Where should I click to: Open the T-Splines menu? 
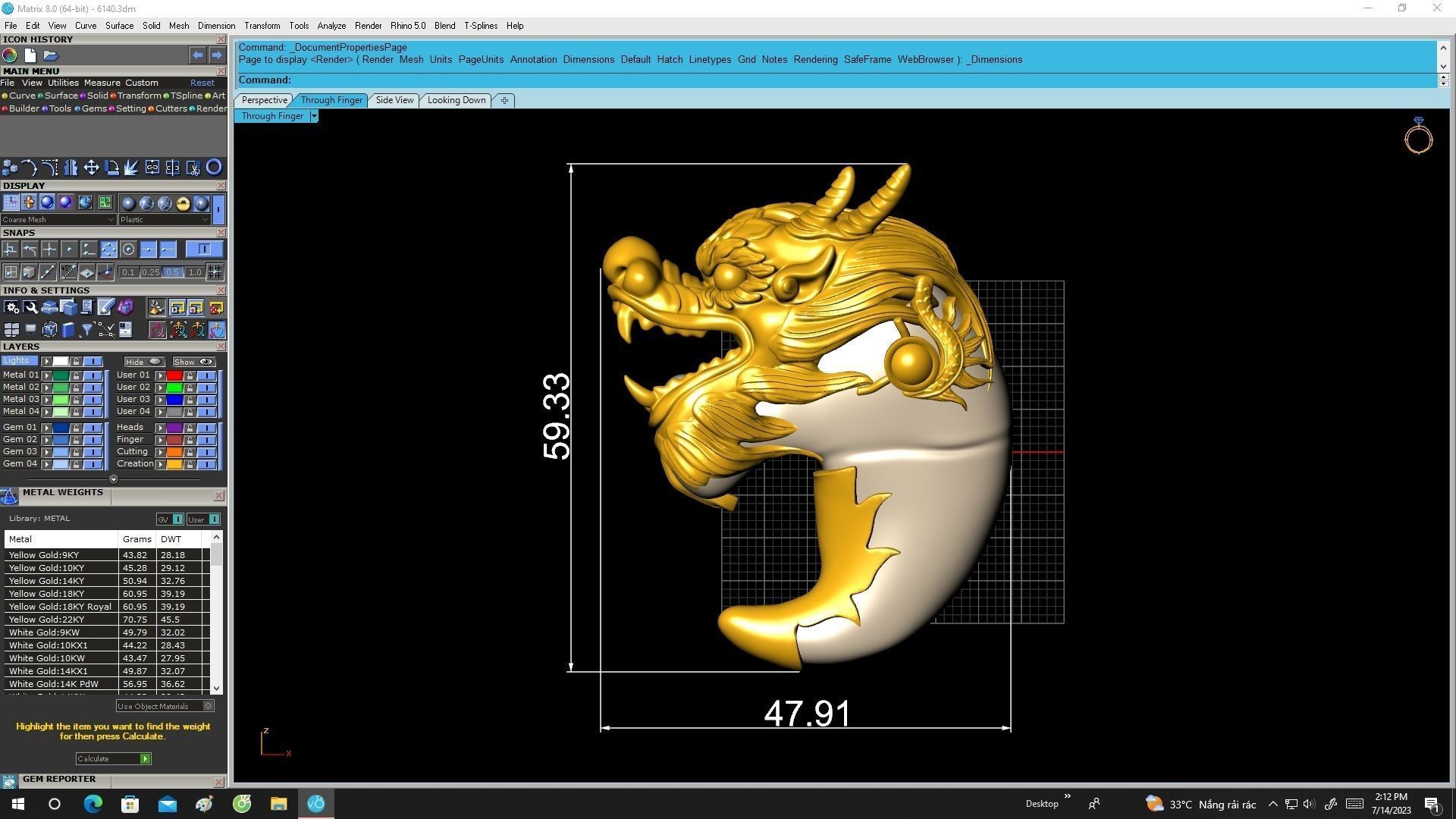481,26
